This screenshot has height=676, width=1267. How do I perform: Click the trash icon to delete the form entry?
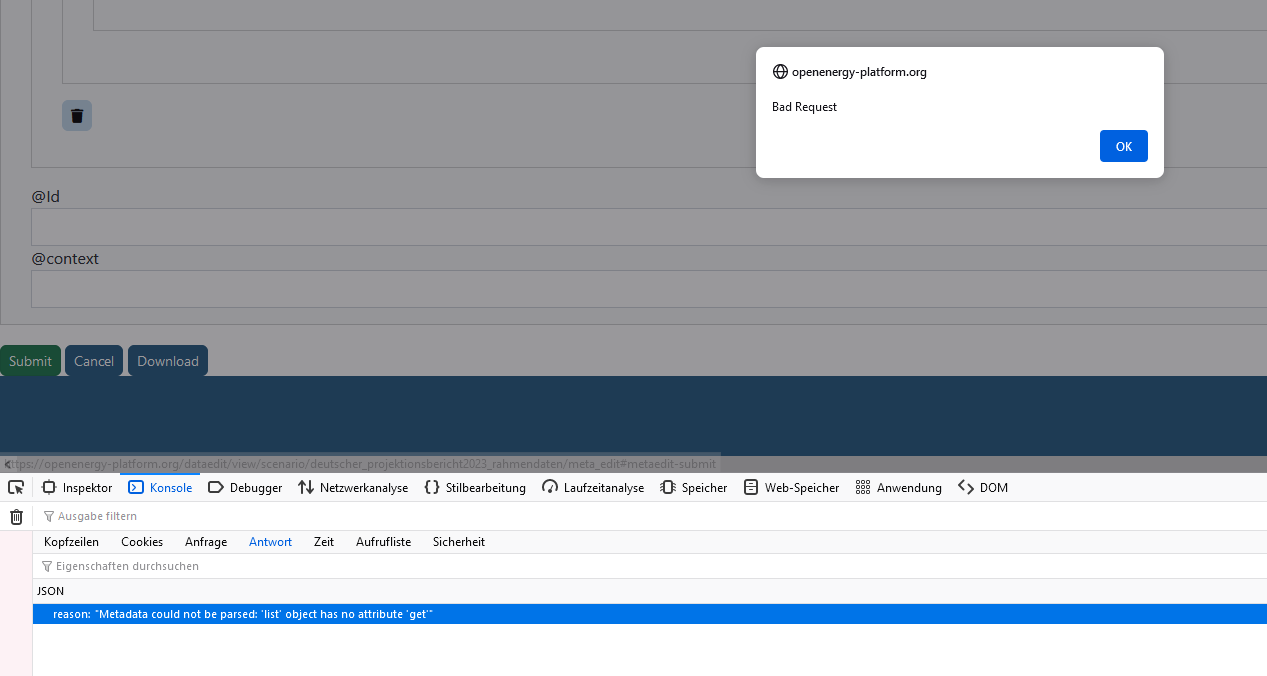click(77, 115)
